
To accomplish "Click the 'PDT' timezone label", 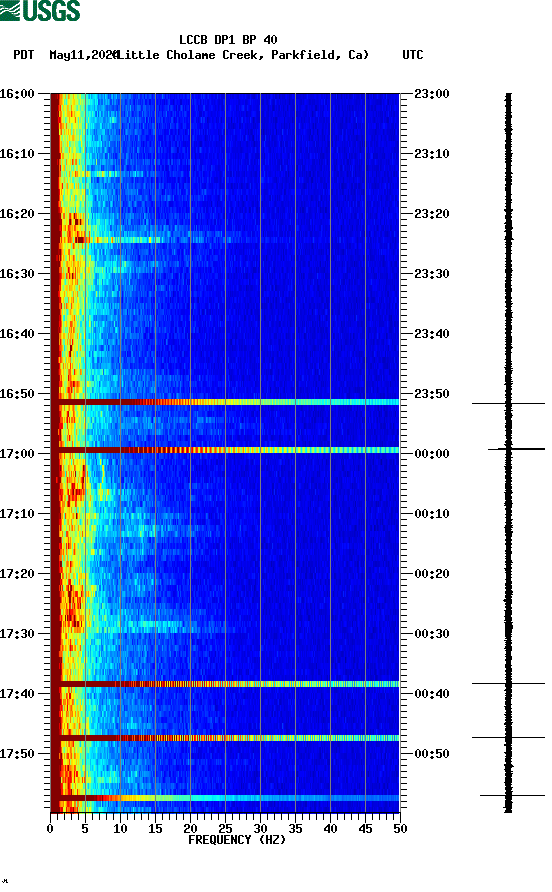I will 24,55.
